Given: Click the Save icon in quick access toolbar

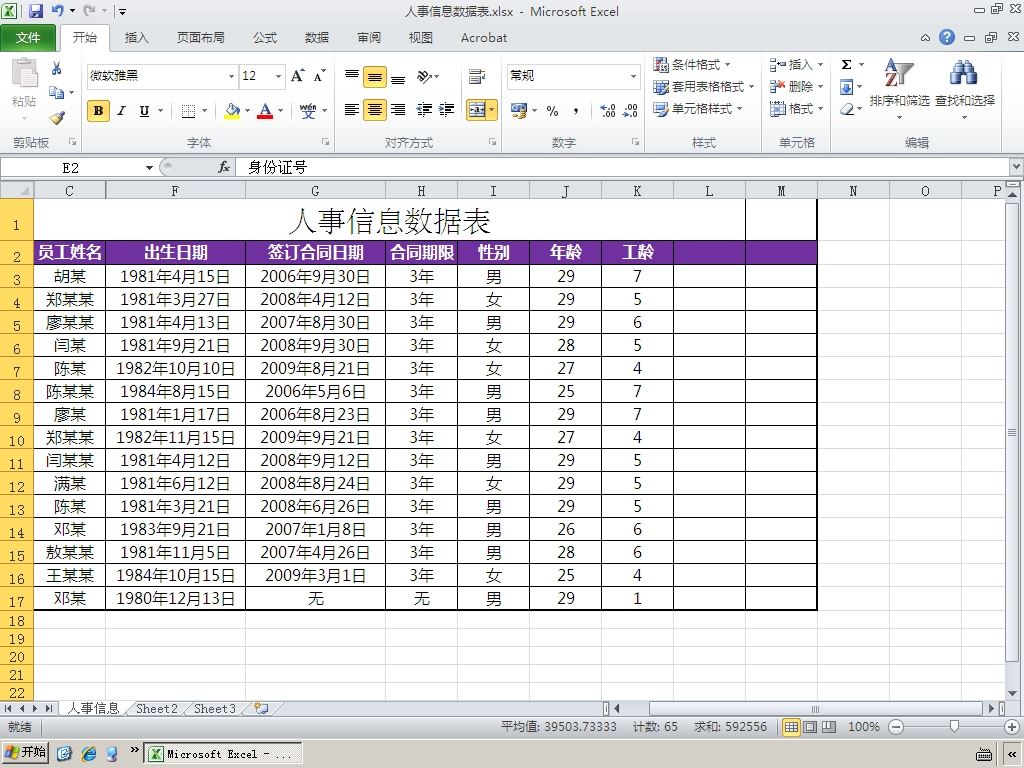Looking at the screenshot, I should [x=35, y=11].
